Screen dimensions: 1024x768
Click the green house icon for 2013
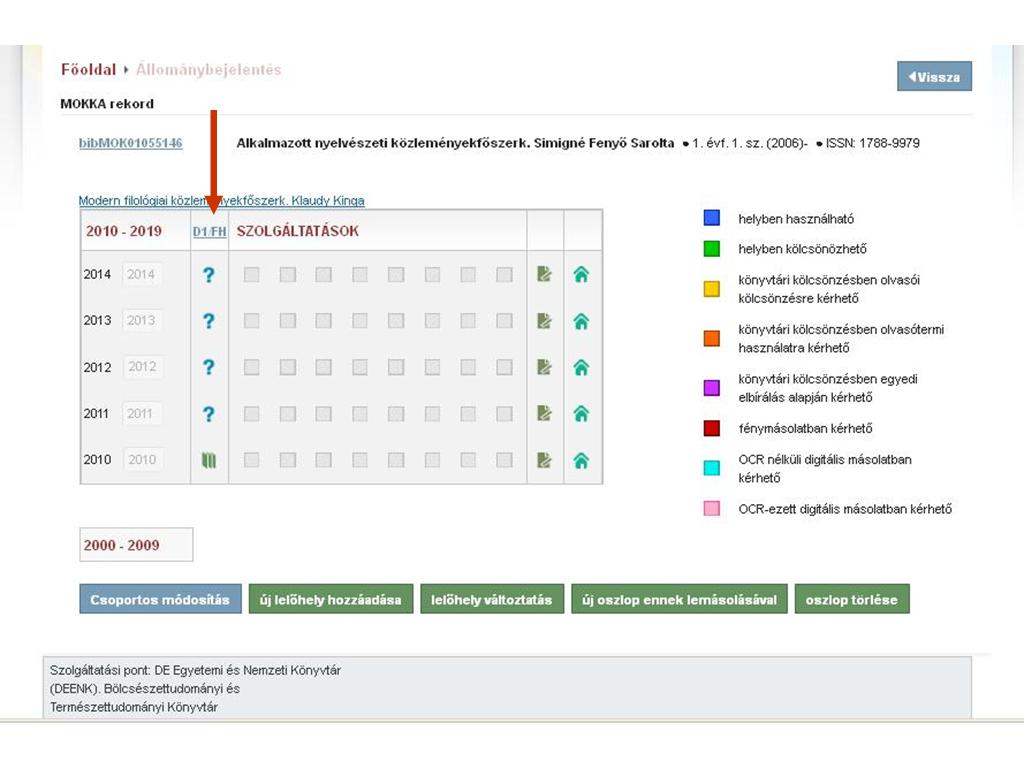coord(581,321)
